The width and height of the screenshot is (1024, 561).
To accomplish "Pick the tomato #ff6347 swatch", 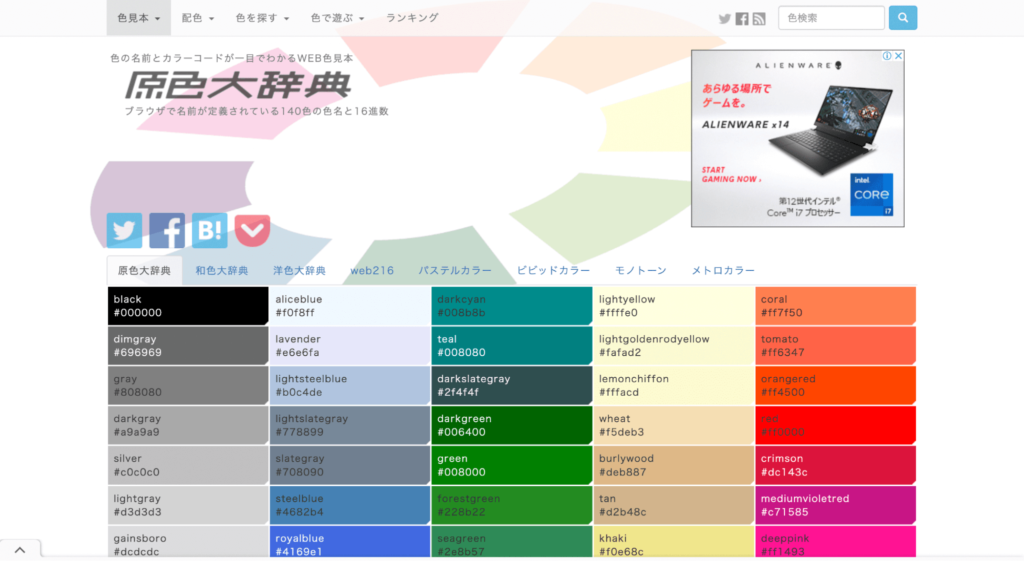I will pos(835,345).
